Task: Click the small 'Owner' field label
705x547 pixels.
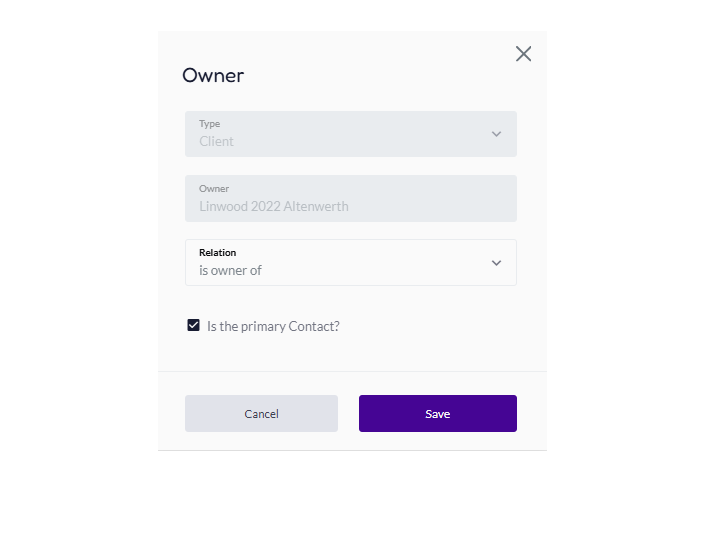Action: coord(214,189)
